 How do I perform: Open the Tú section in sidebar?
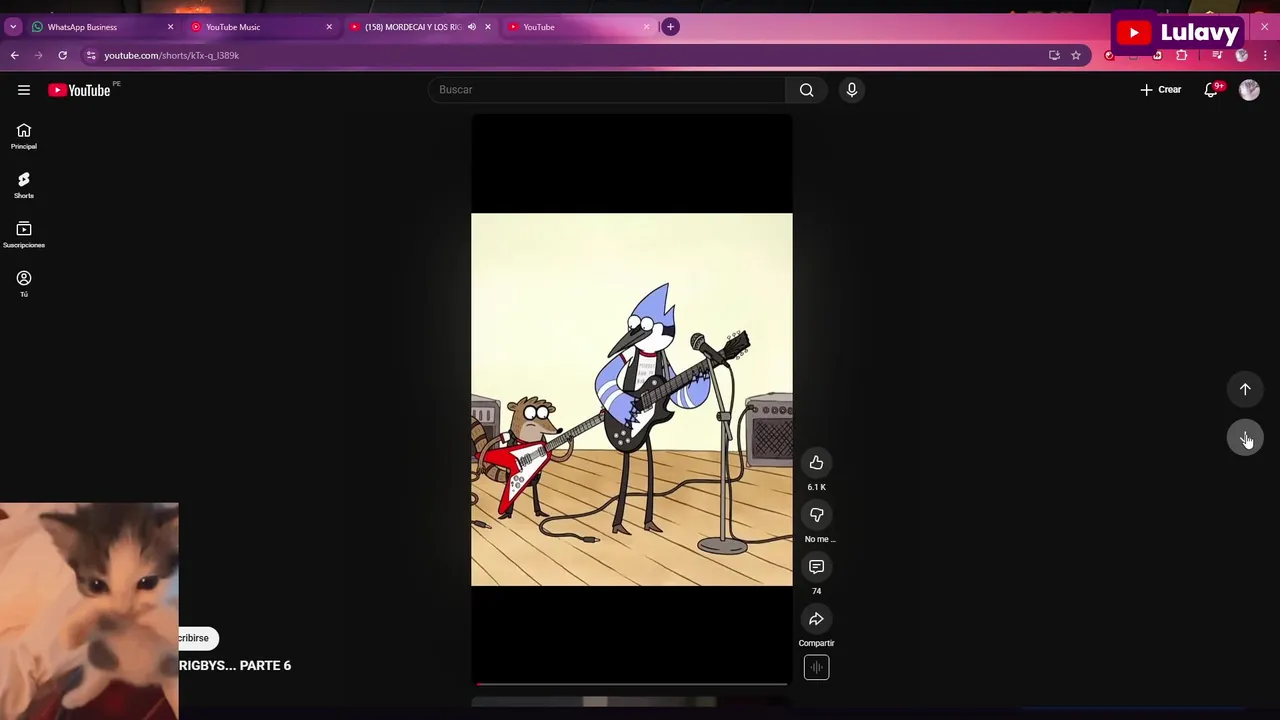coord(24,284)
